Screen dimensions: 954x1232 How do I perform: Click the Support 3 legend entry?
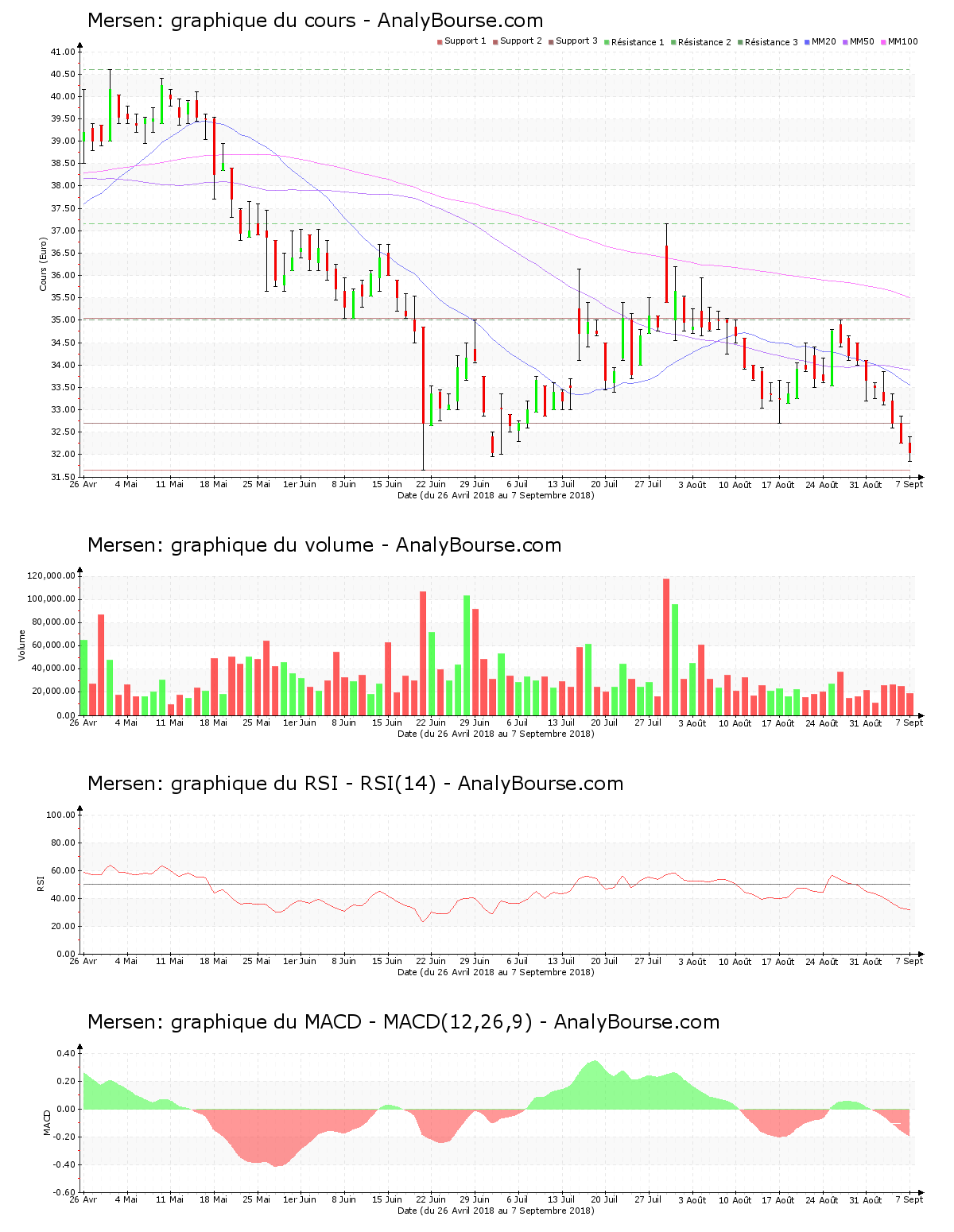point(573,41)
